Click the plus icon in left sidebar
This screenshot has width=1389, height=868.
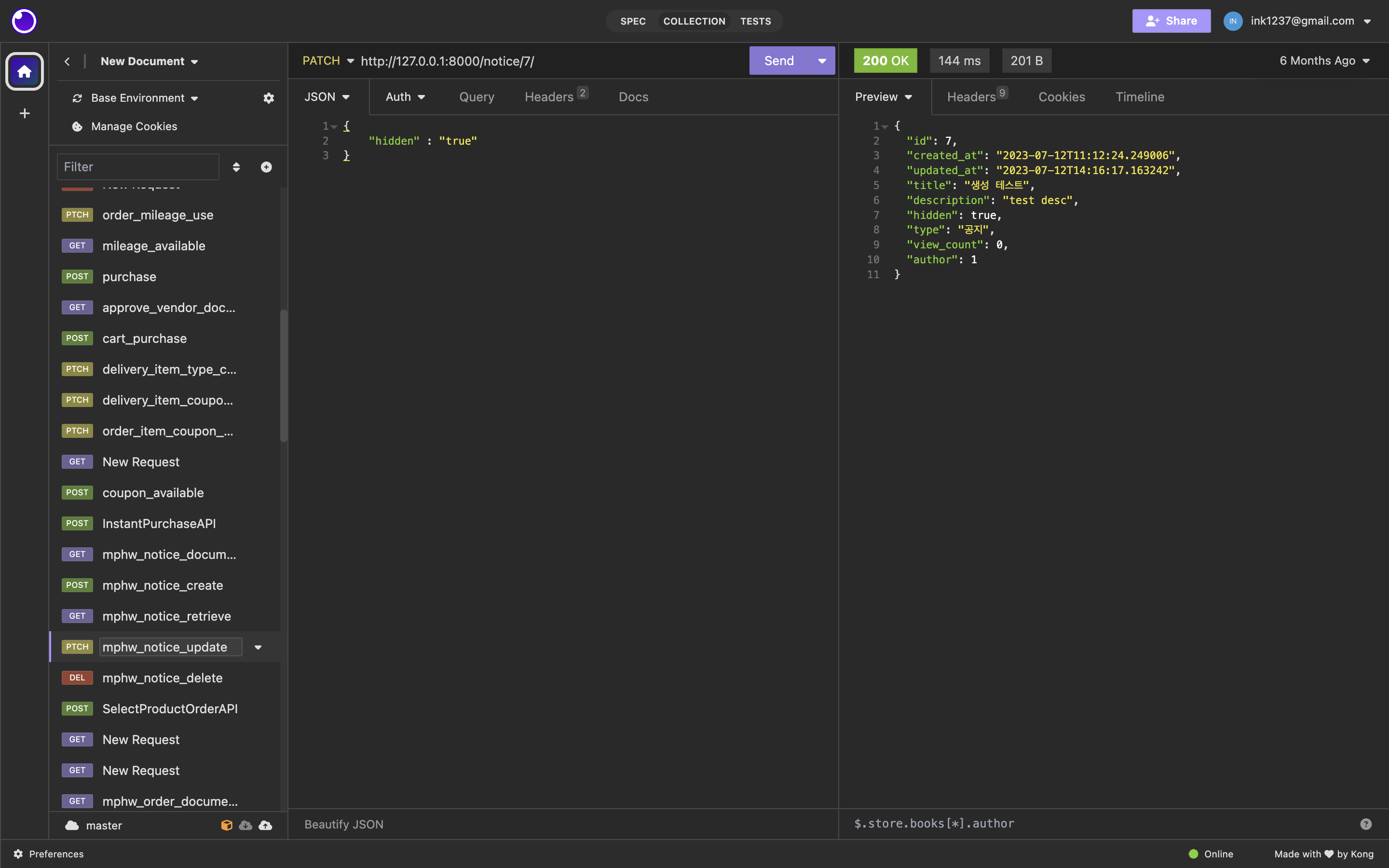pos(24,114)
